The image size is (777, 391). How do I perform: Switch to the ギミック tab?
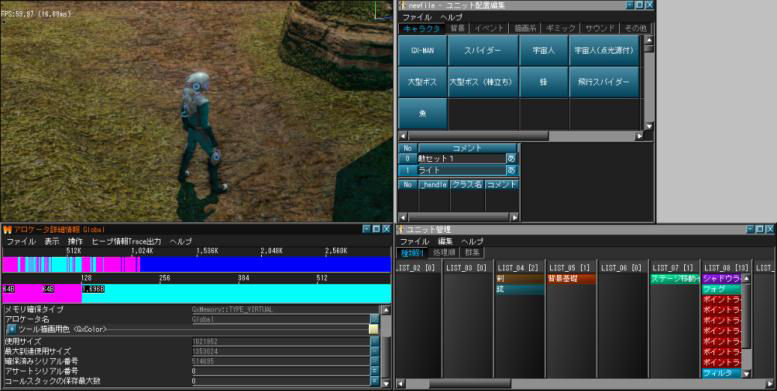pos(560,28)
